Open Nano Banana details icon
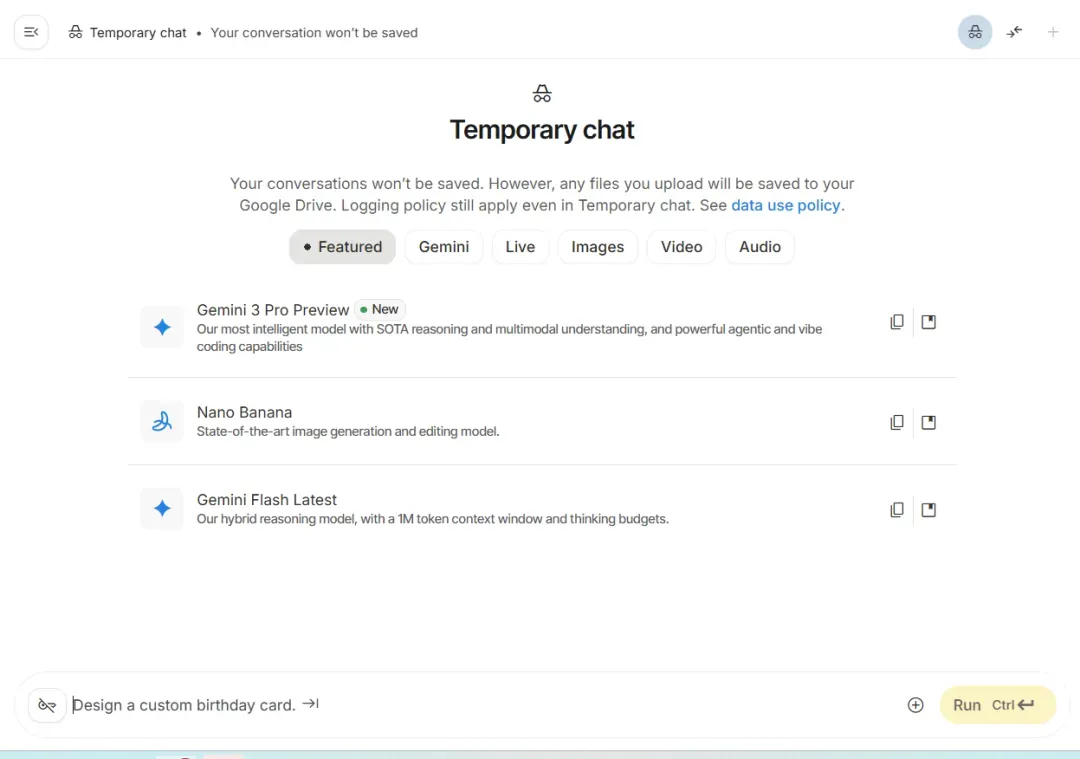The image size is (1080, 759). tap(928, 422)
